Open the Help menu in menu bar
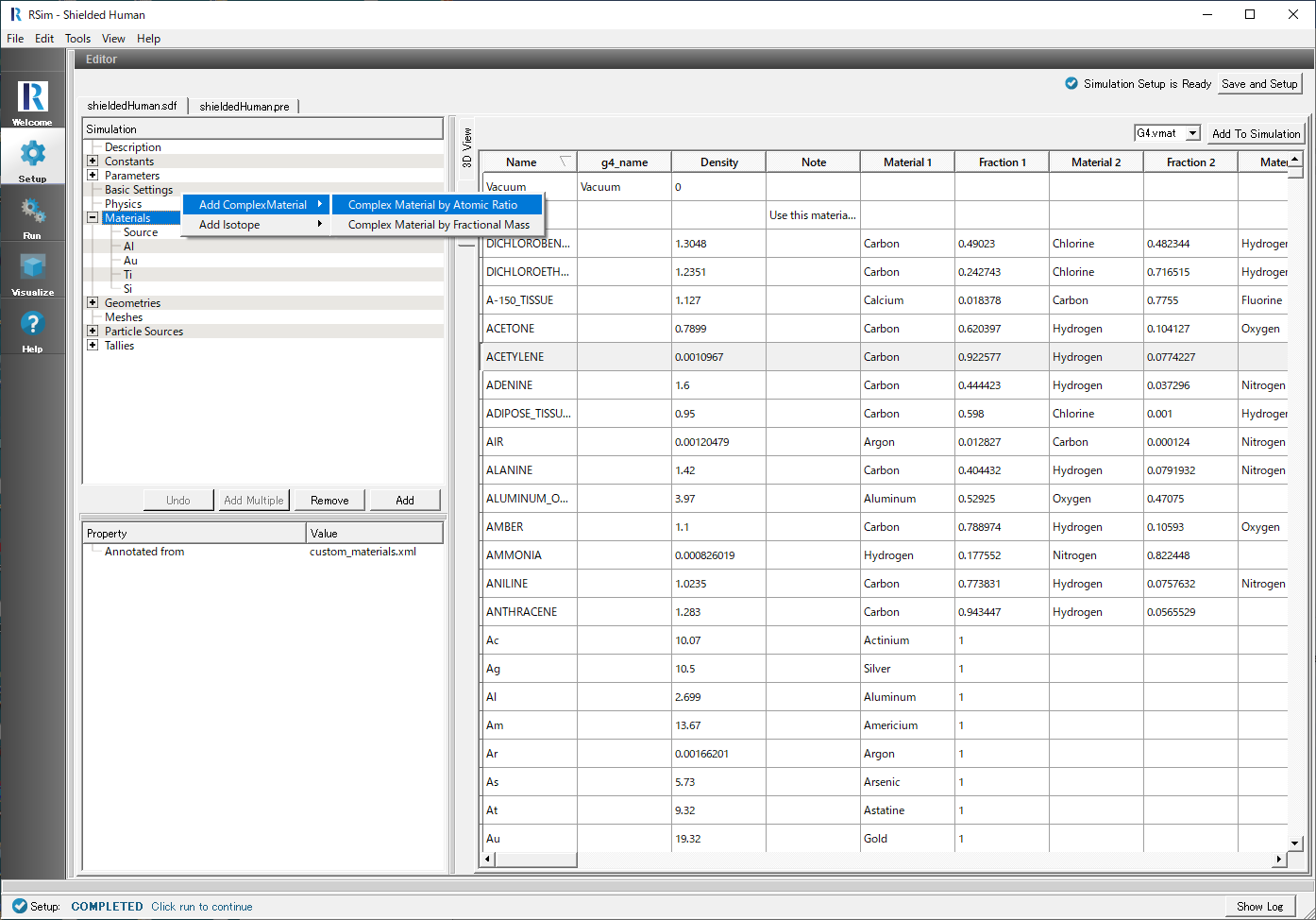 tap(148, 39)
